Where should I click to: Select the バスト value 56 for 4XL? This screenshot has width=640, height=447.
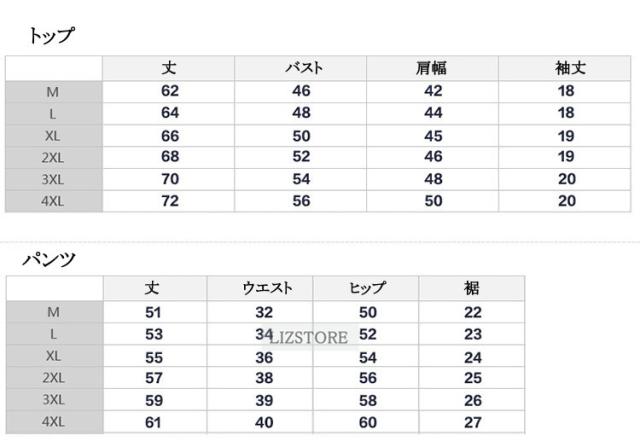tap(301, 201)
